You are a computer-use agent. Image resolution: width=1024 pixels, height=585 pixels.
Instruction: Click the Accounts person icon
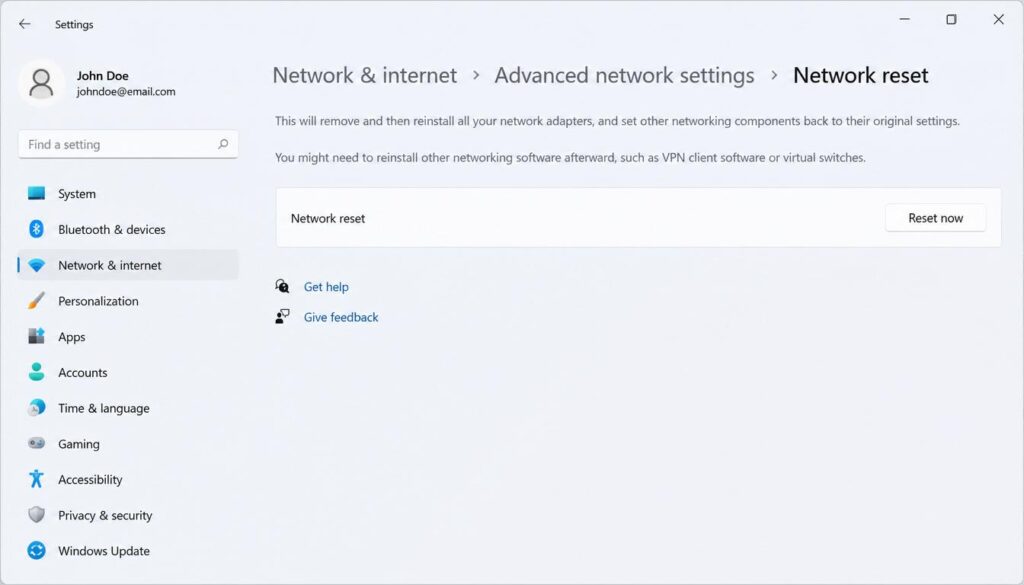[37, 372]
